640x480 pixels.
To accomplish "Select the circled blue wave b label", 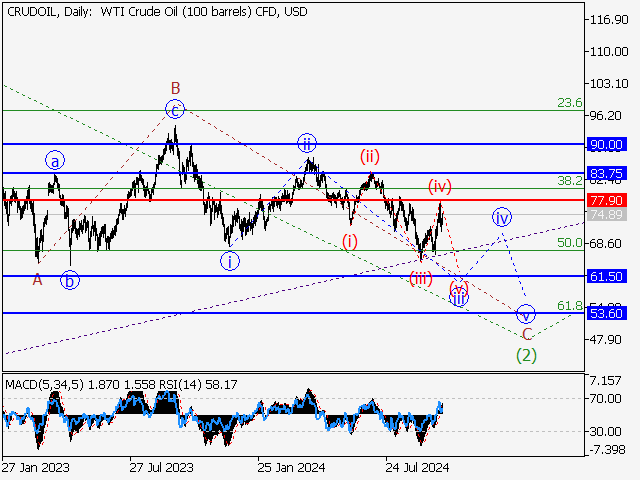I will 70,281.
